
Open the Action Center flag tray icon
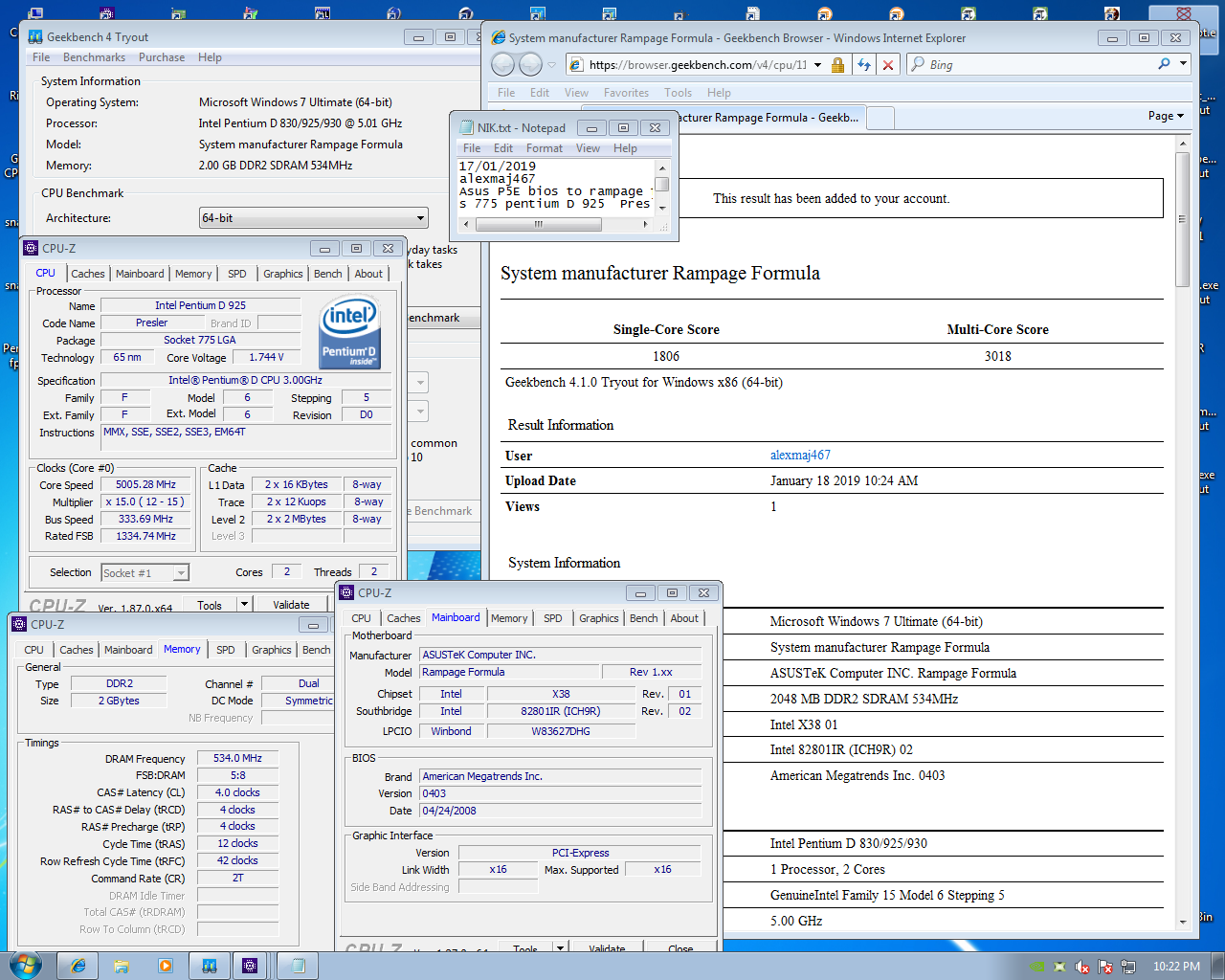(x=1105, y=967)
